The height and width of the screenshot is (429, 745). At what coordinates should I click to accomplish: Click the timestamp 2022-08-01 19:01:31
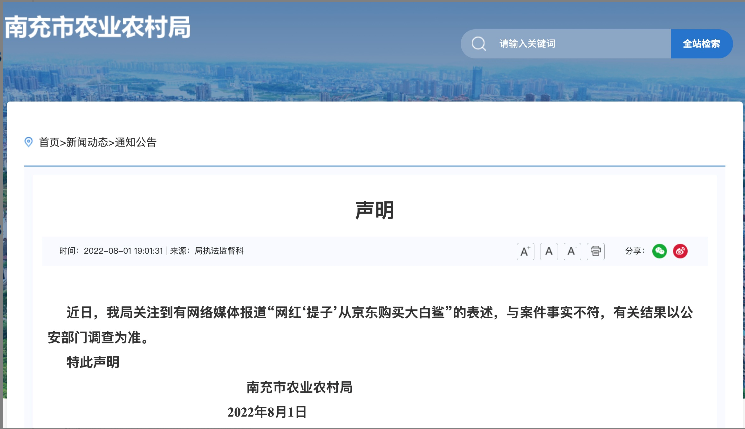click(x=123, y=251)
